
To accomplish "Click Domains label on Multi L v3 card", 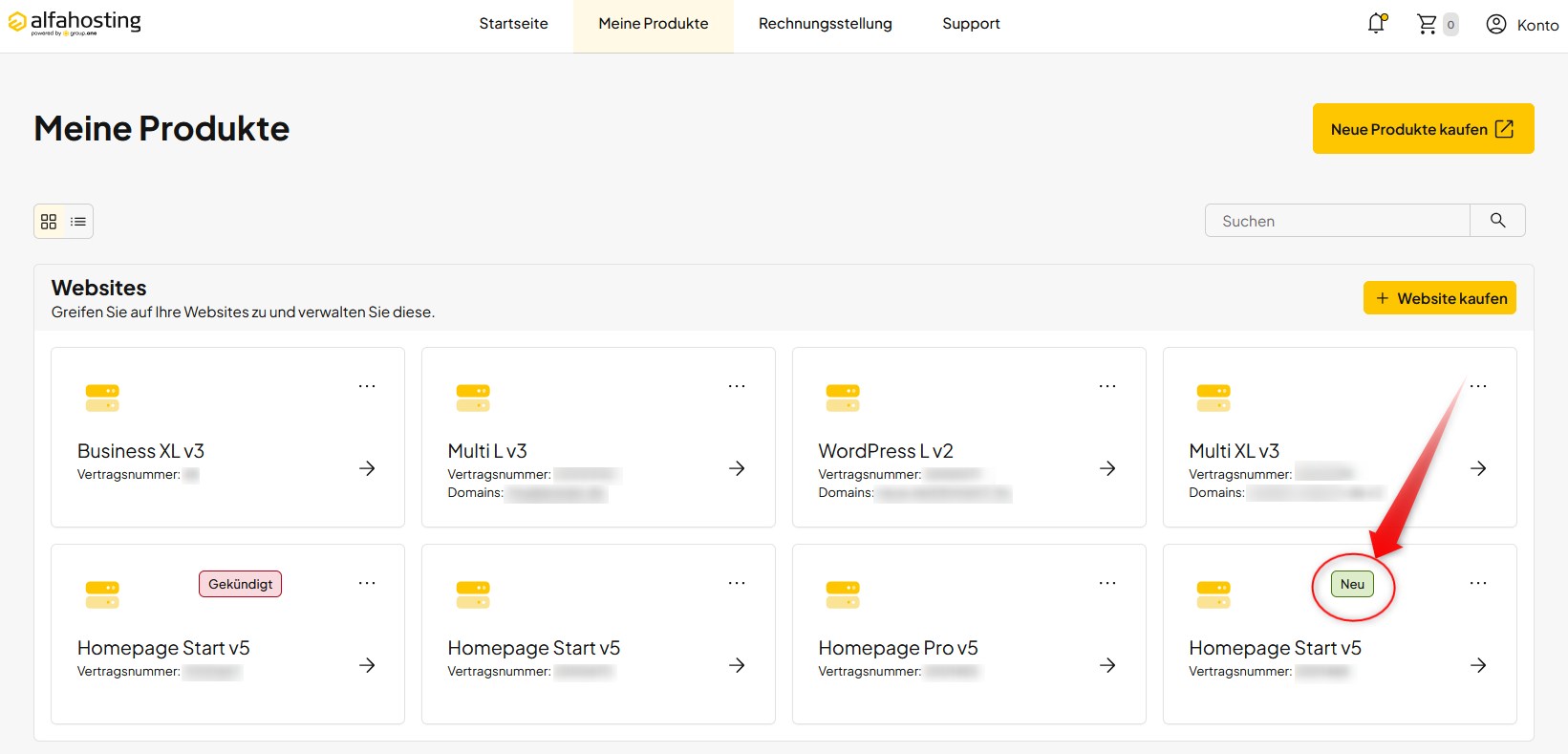I will [475, 493].
